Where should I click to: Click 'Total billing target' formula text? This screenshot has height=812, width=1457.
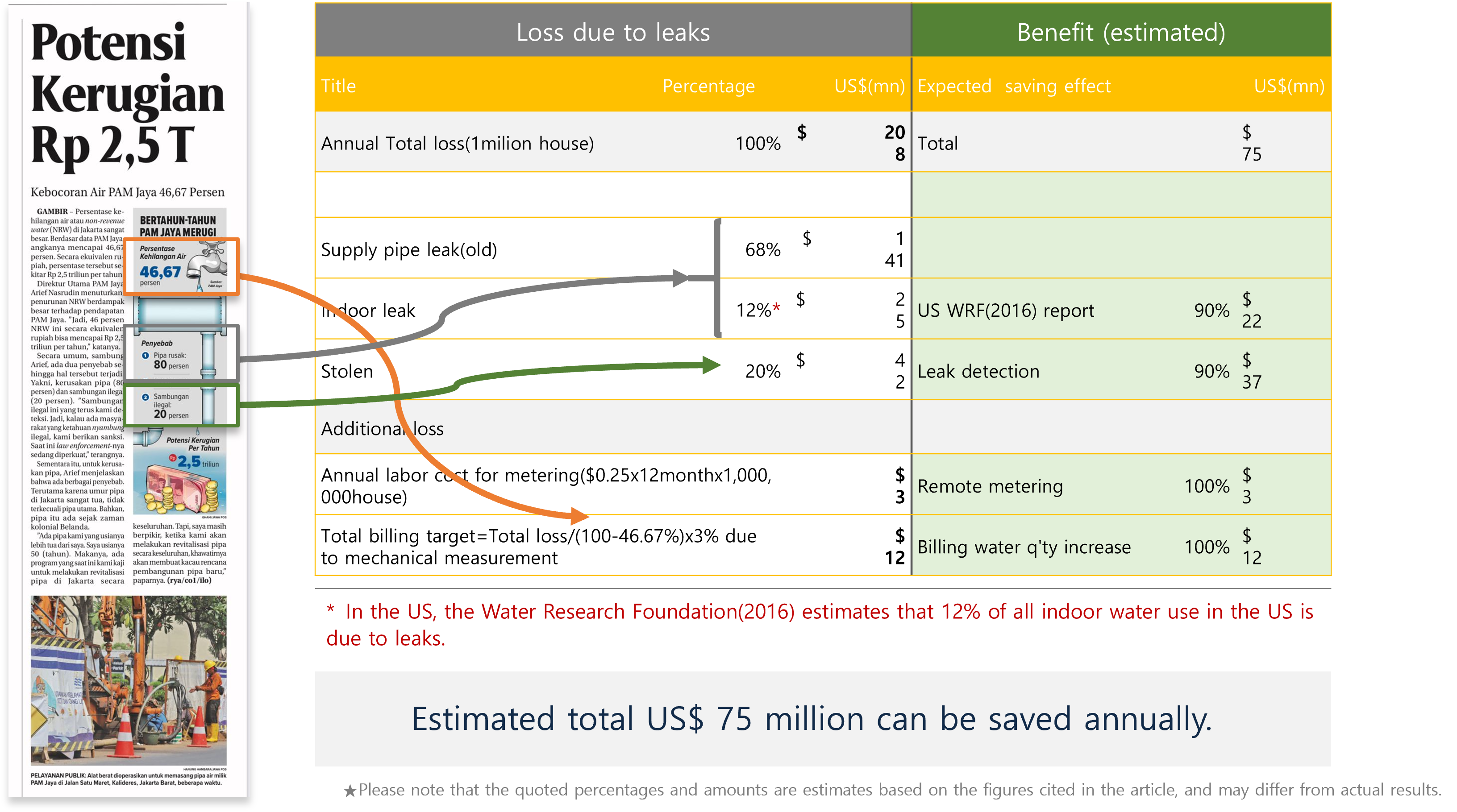tap(538, 546)
